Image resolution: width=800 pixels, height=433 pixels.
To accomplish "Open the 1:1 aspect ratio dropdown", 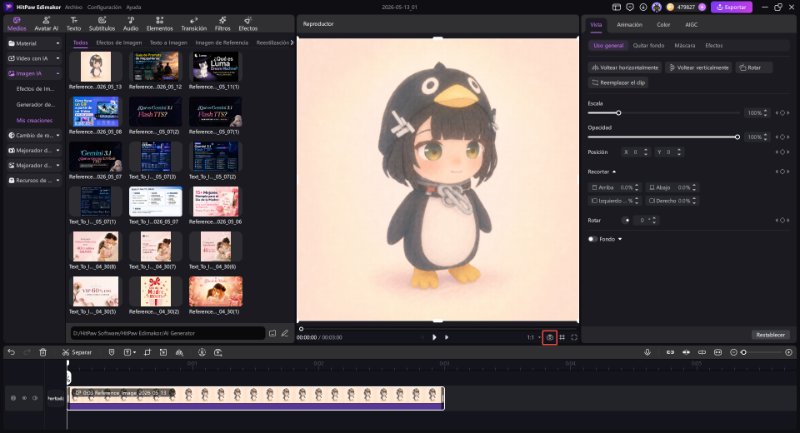I will [534, 337].
